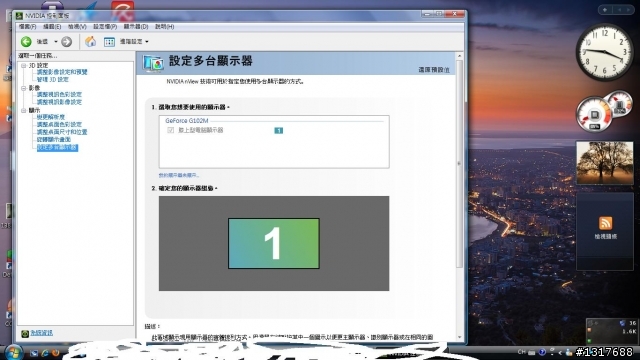The height and width of the screenshot is (360, 640).
Task: Click the RSS feed headlines gadget icon
Action: click(x=605, y=223)
